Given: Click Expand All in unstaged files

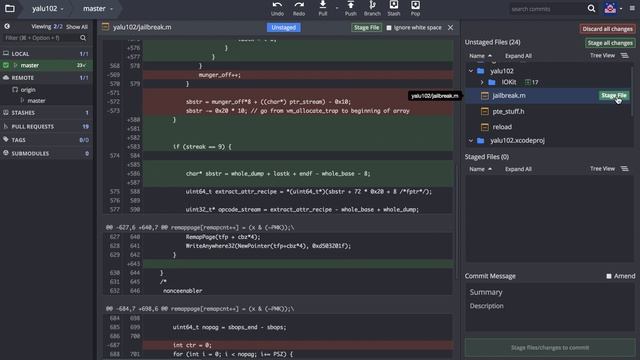Looking at the screenshot, I should (x=518, y=56).
